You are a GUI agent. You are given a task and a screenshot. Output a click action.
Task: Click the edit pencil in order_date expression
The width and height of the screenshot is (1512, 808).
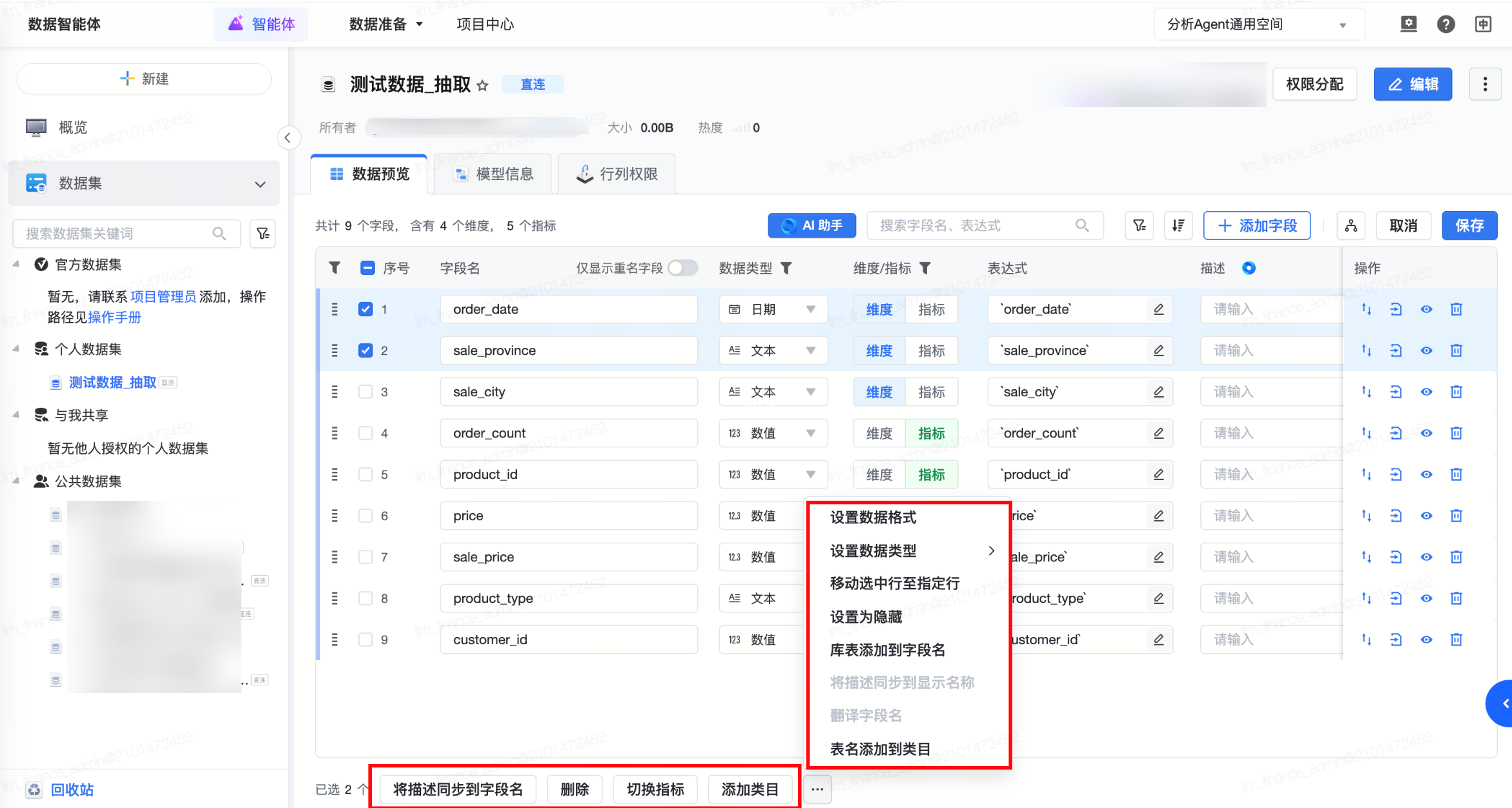pyautogui.click(x=1159, y=309)
